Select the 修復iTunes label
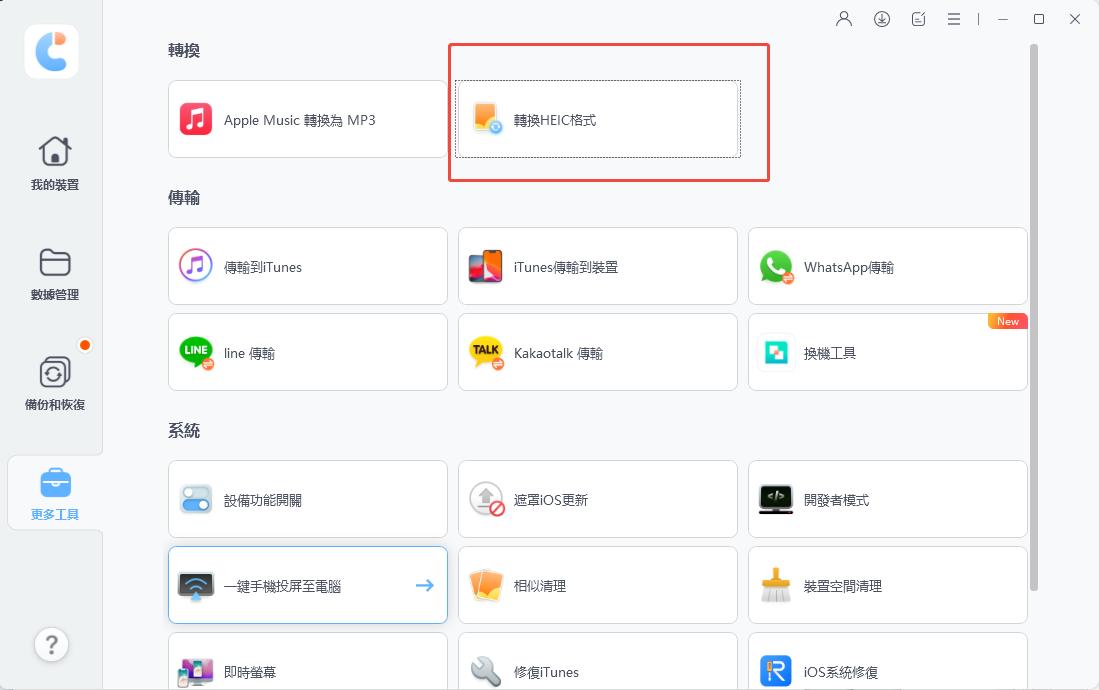 coord(546,672)
